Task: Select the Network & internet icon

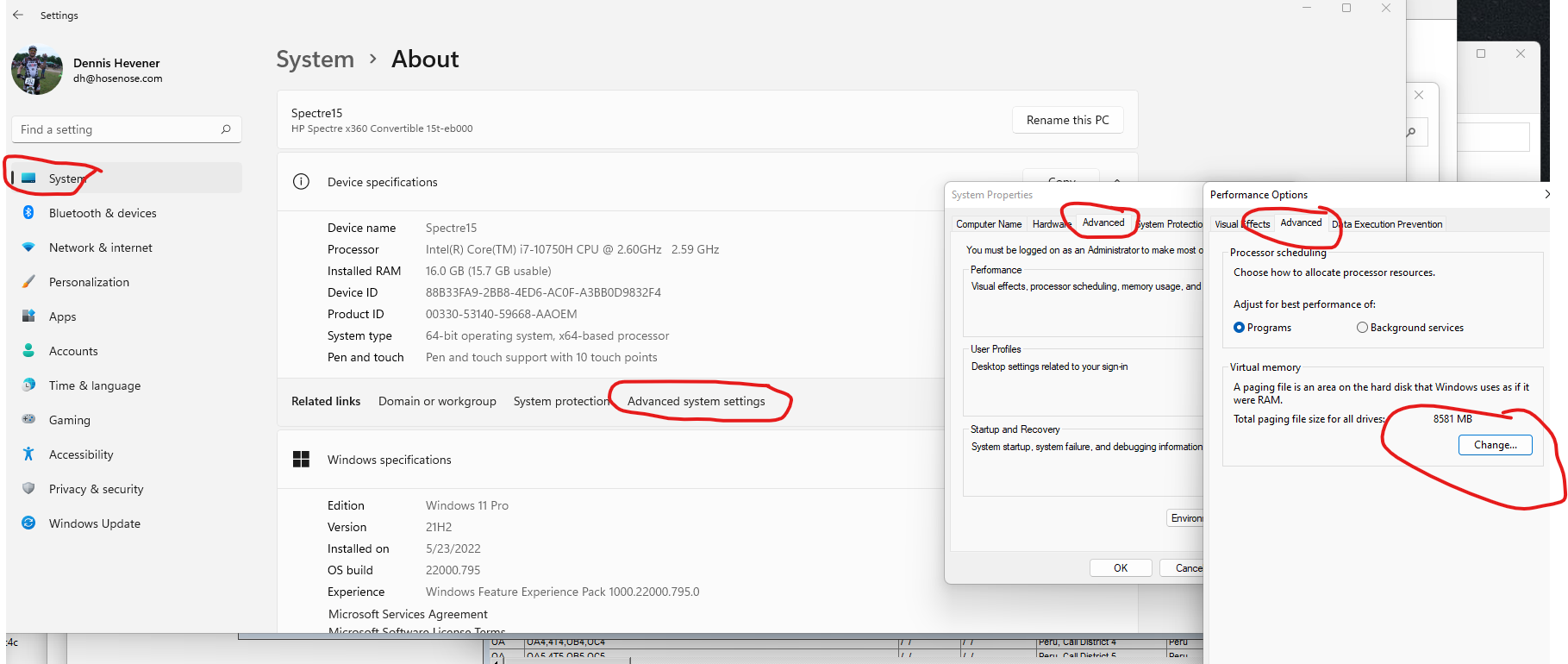Action: 28,247
